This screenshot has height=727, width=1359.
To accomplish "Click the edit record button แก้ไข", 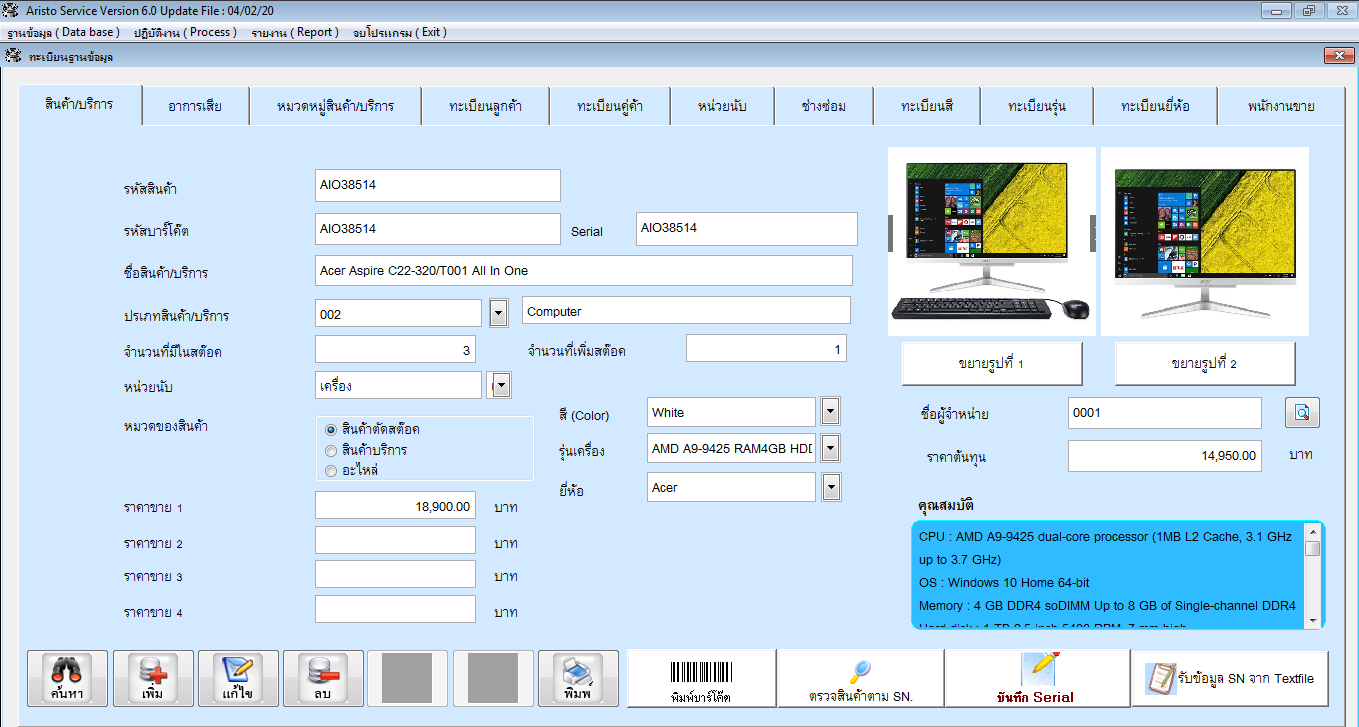I will click(x=238, y=680).
